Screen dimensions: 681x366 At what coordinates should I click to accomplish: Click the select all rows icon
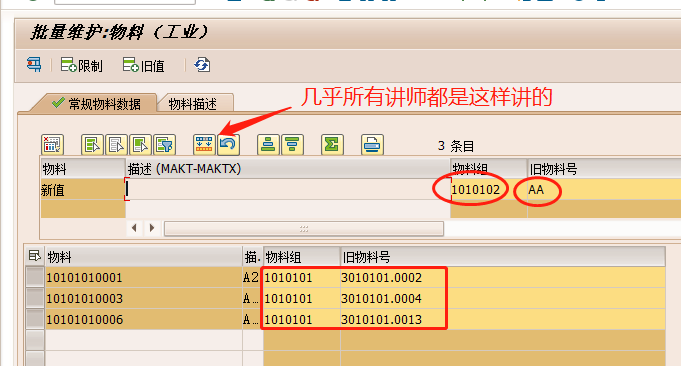click(92, 145)
